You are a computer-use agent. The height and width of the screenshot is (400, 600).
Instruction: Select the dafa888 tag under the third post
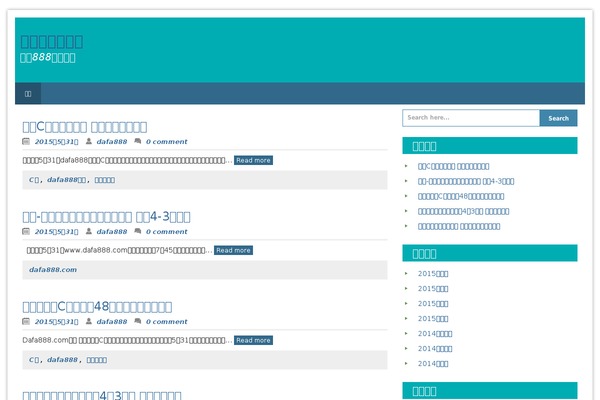[62, 360]
